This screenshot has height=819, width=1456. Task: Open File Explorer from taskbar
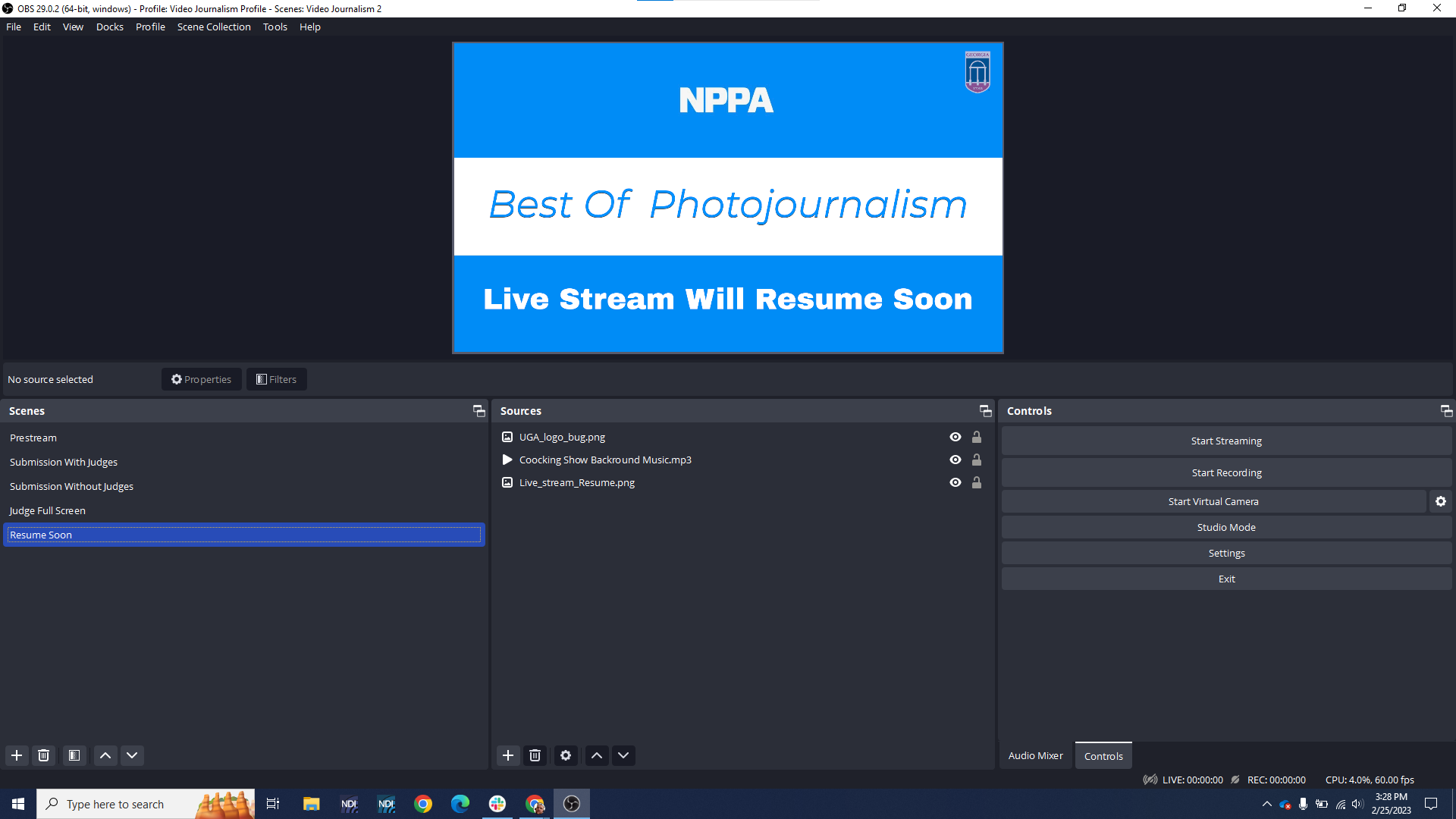(312, 804)
